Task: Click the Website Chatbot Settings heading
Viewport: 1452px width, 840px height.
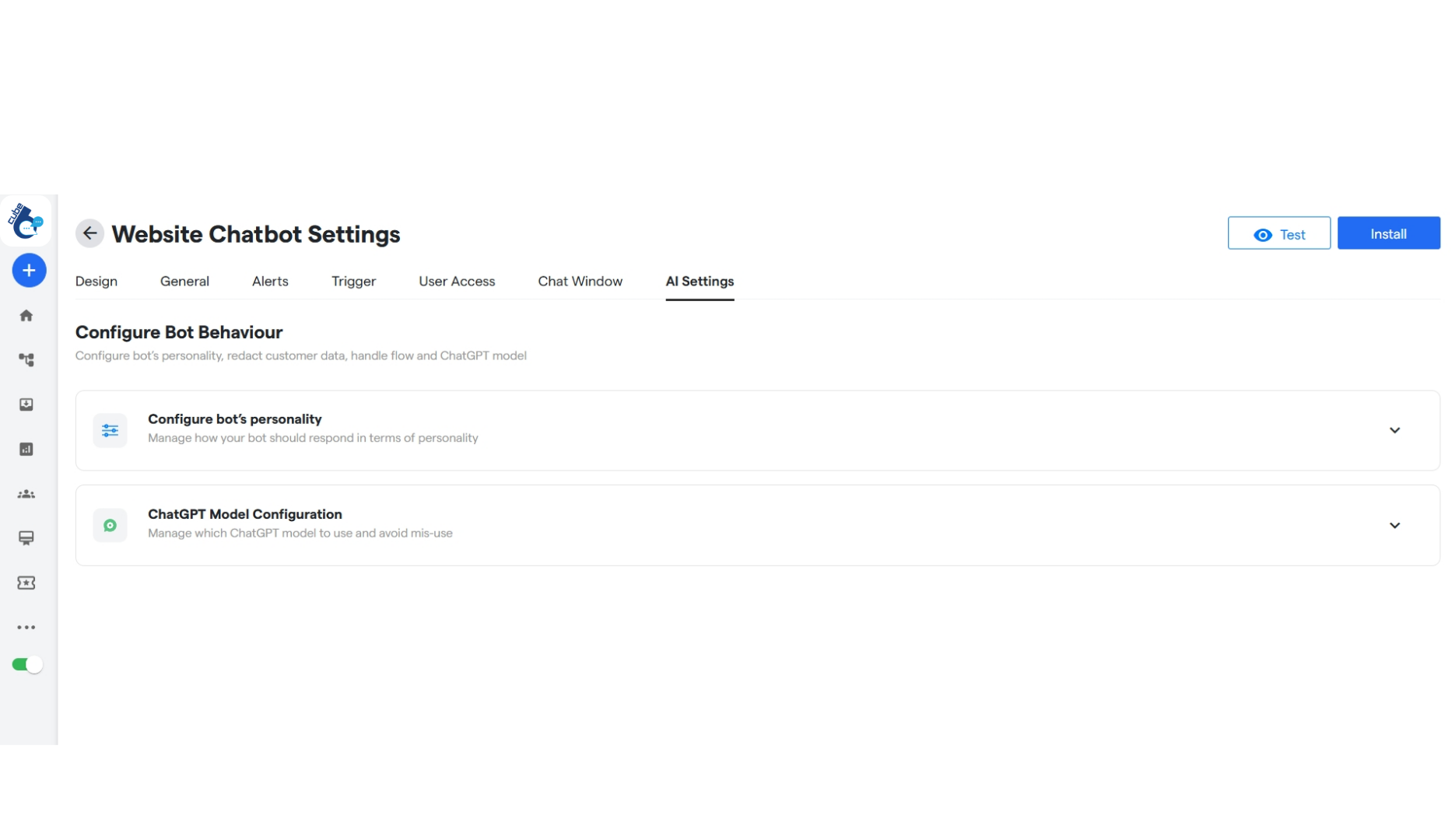Action: (256, 234)
